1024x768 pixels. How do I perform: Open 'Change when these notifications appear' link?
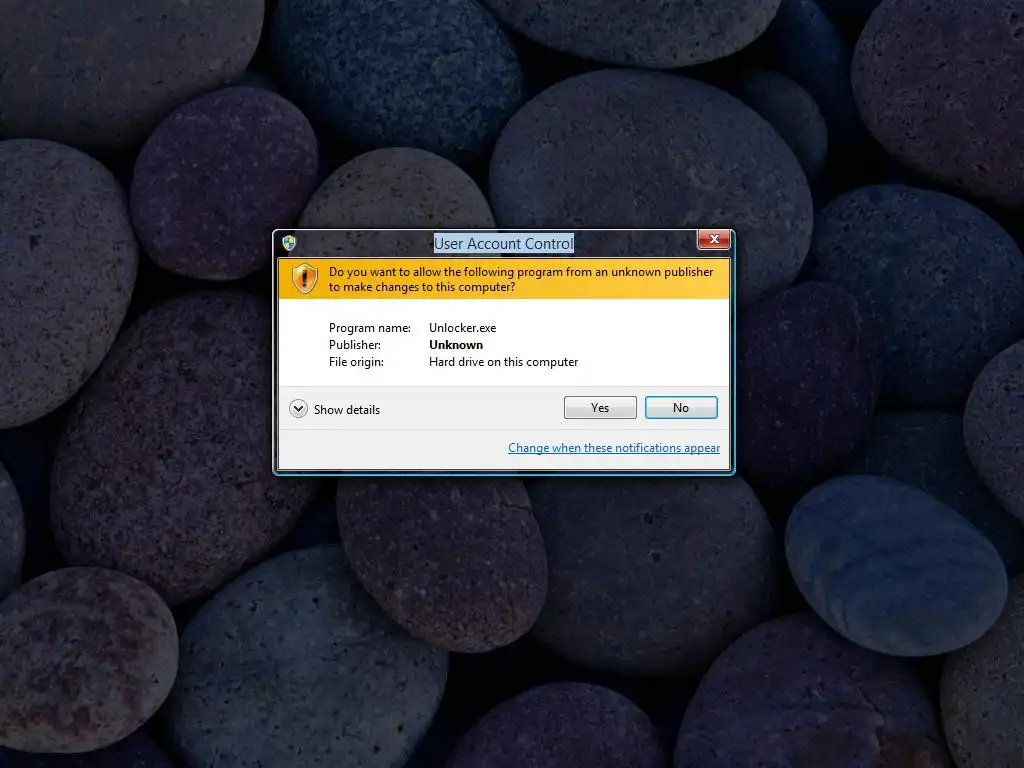[x=614, y=448]
